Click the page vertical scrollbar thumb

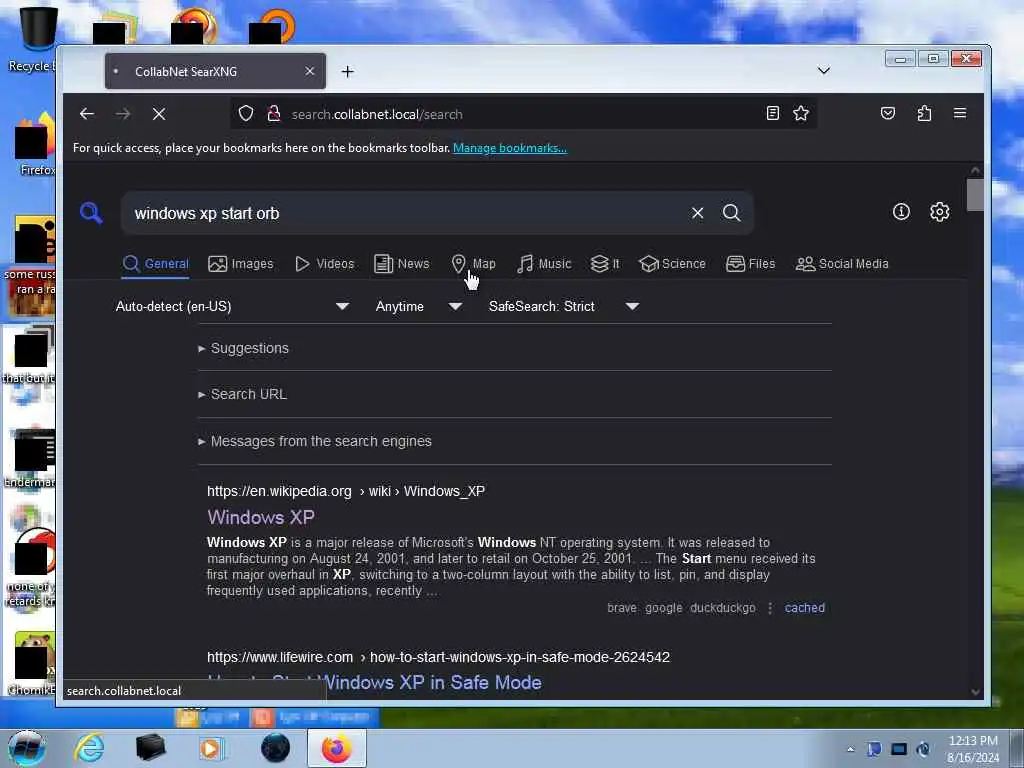pos(975,195)
